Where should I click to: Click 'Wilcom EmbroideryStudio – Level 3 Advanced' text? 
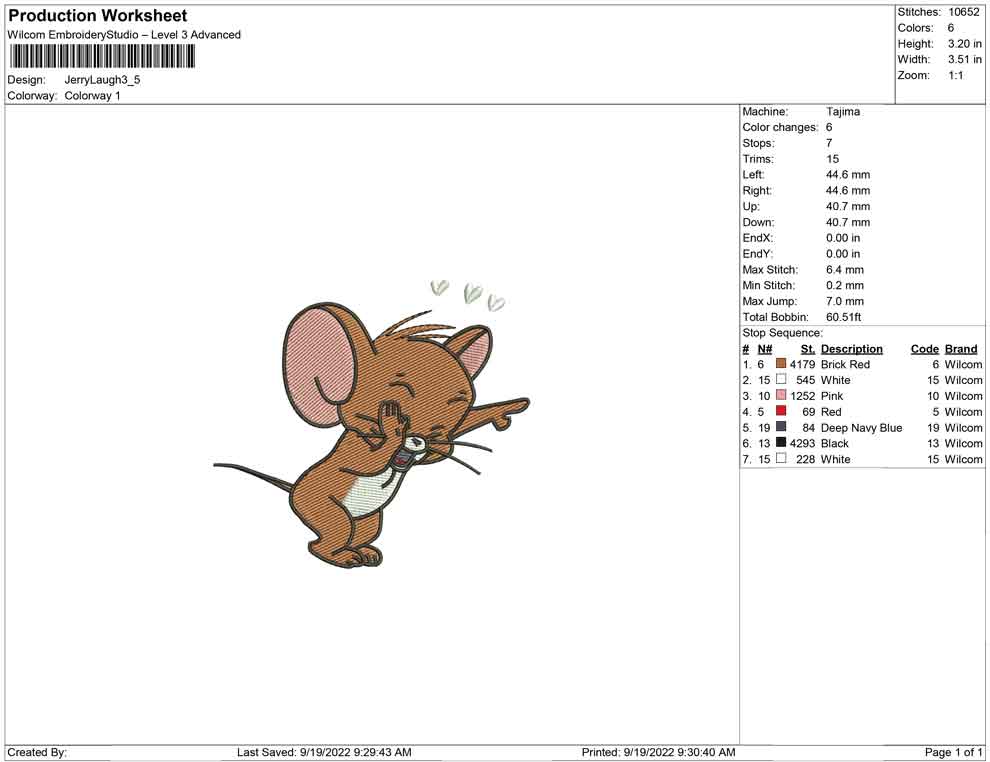[124, 35]
